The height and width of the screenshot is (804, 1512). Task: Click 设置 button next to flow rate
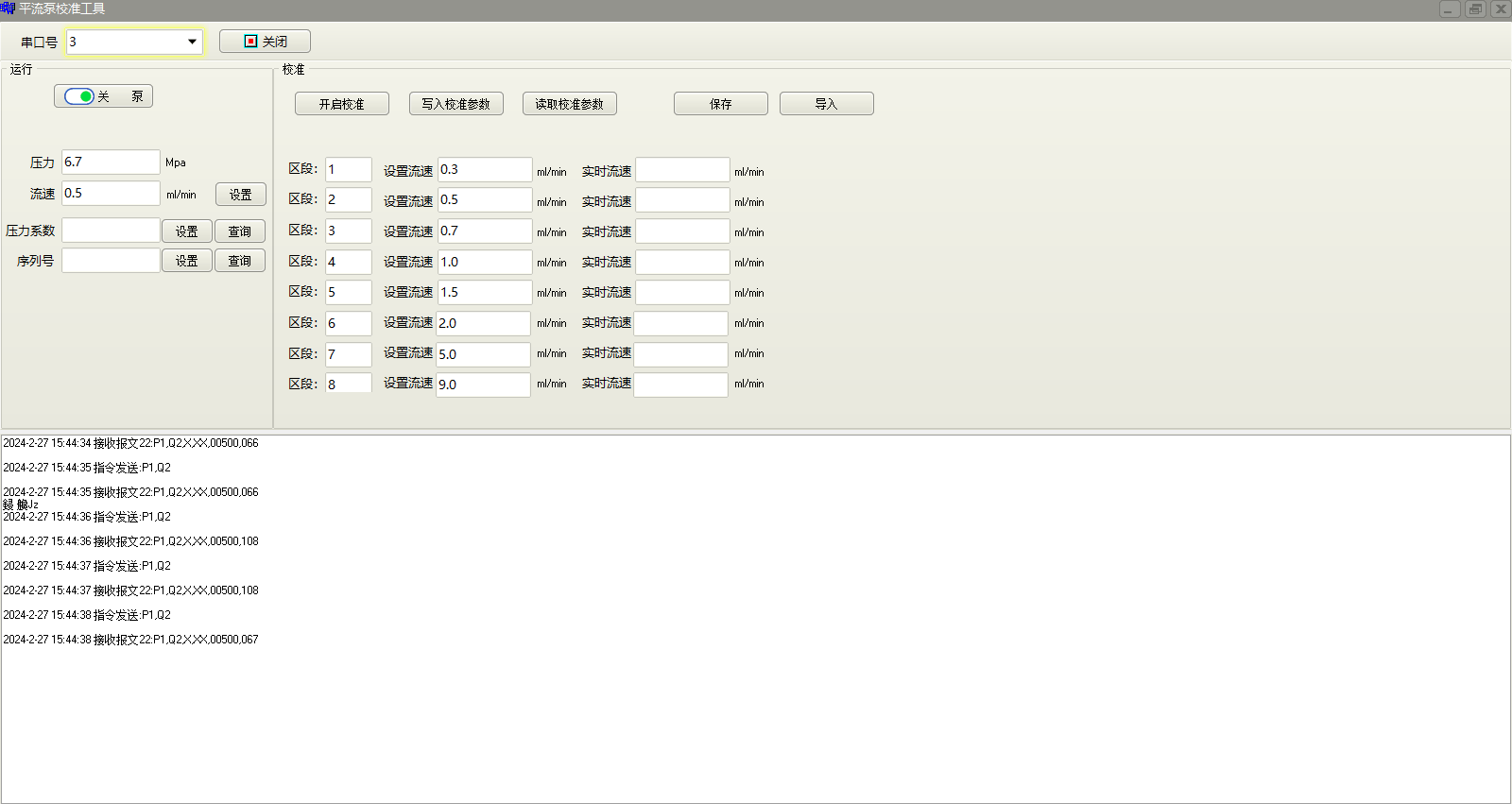(x=240, y=195)
